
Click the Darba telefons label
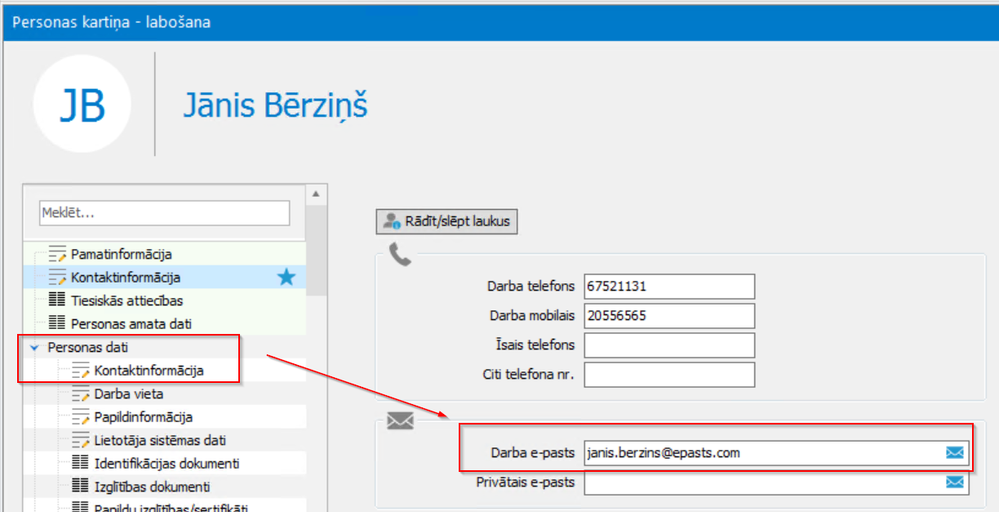[x=532, y=286]
